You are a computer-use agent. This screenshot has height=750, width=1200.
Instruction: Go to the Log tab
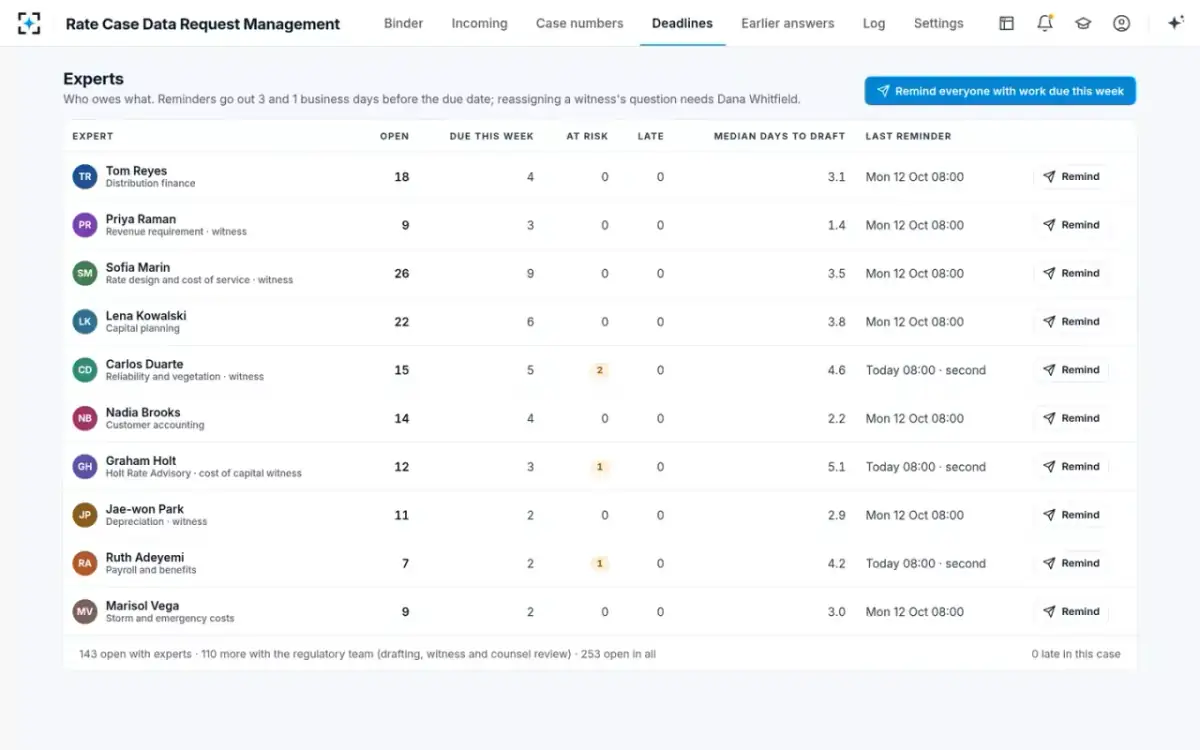(874, 23)
